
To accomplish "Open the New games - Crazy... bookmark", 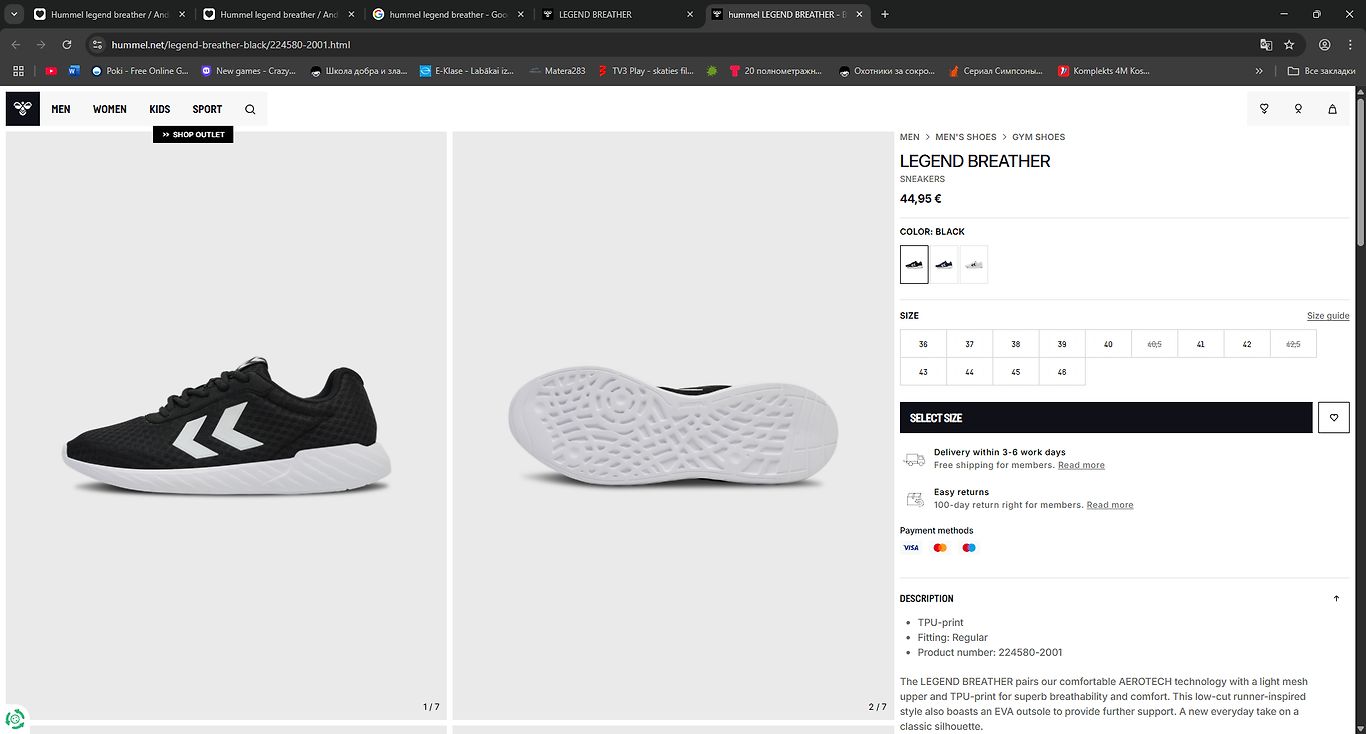I will [x=248, y=71].
